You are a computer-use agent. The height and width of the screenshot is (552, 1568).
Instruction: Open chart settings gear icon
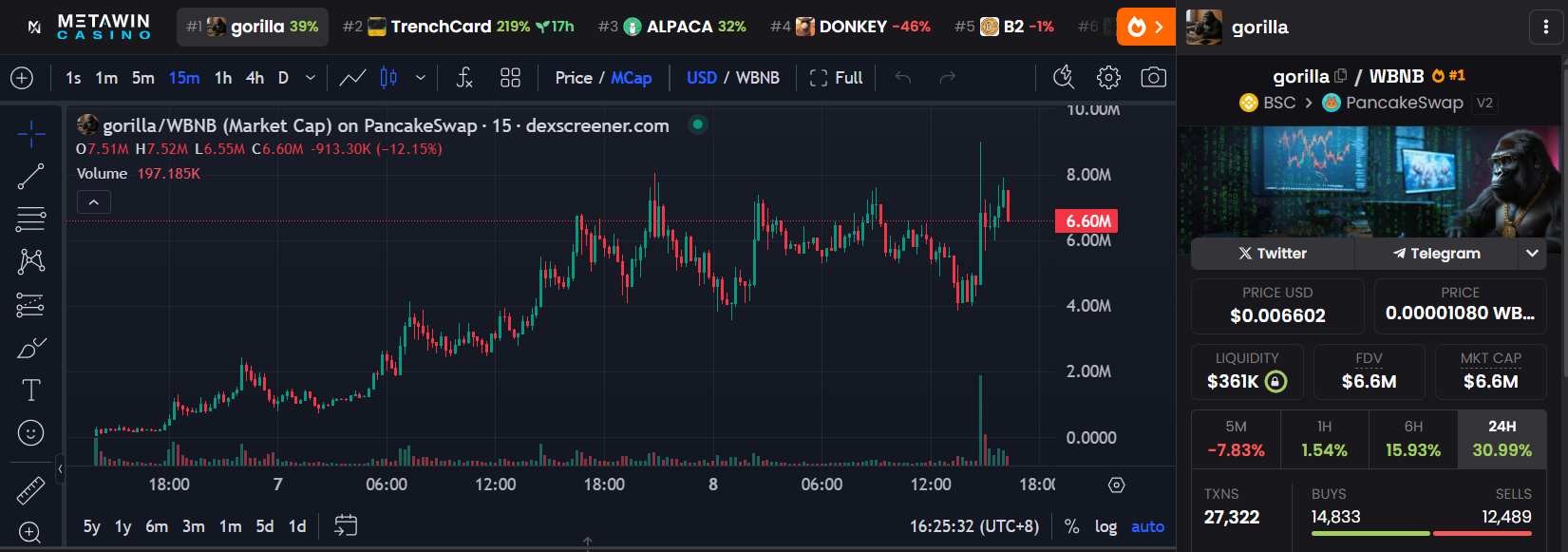(1108, 78)
